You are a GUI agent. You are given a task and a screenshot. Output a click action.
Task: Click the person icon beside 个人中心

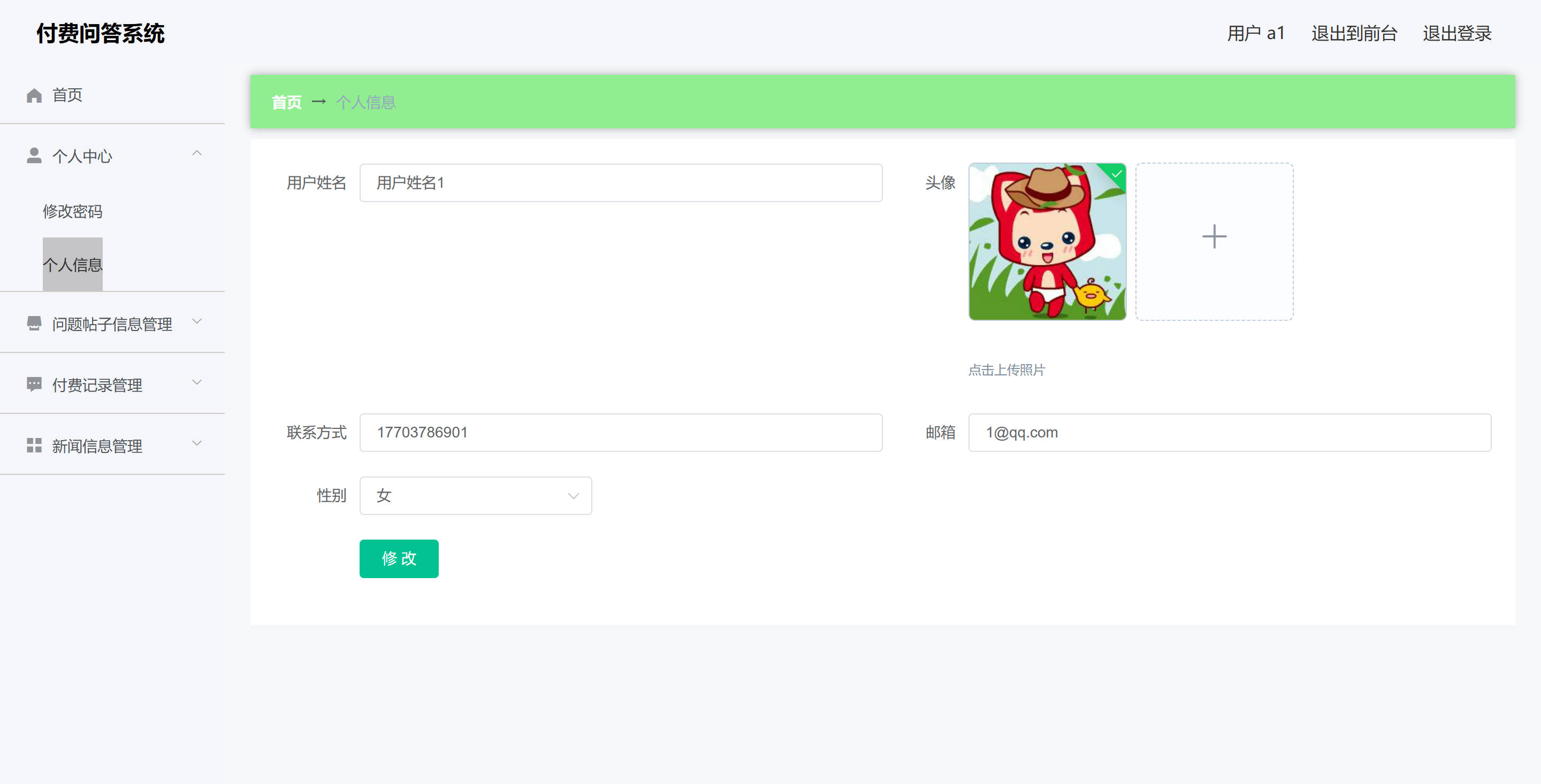(x=34, y=156)
